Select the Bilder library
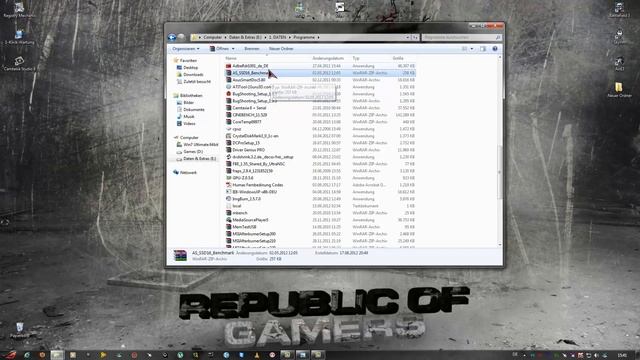Screen dimensions: 640x360 tap(189, 102)
